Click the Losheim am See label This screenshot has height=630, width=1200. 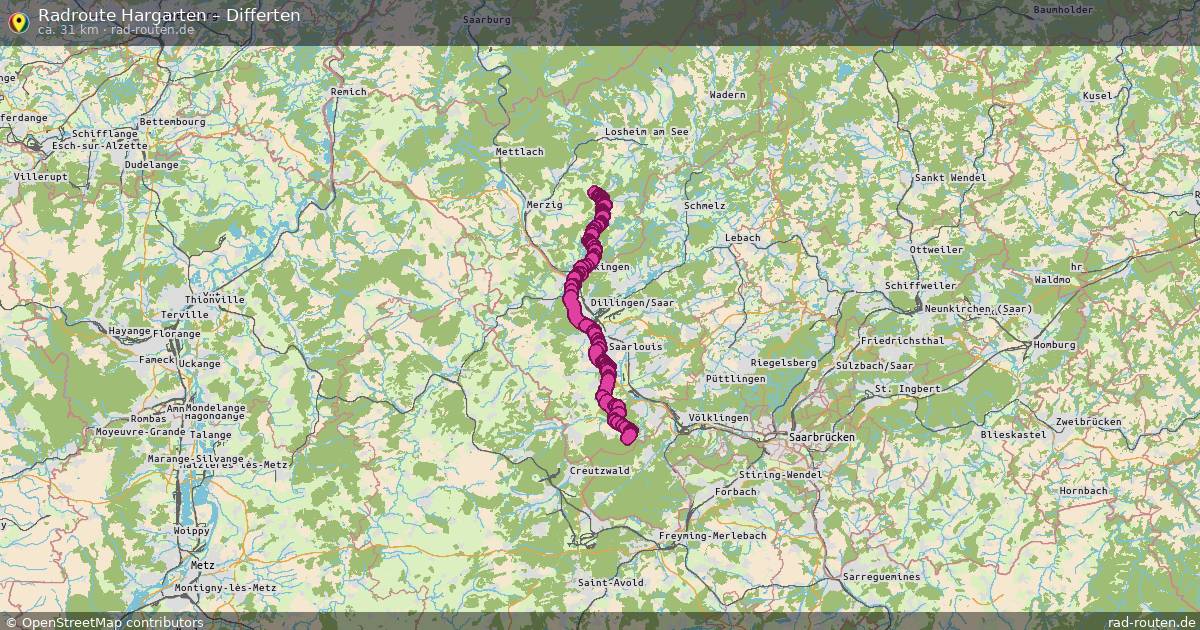[647, 132]
